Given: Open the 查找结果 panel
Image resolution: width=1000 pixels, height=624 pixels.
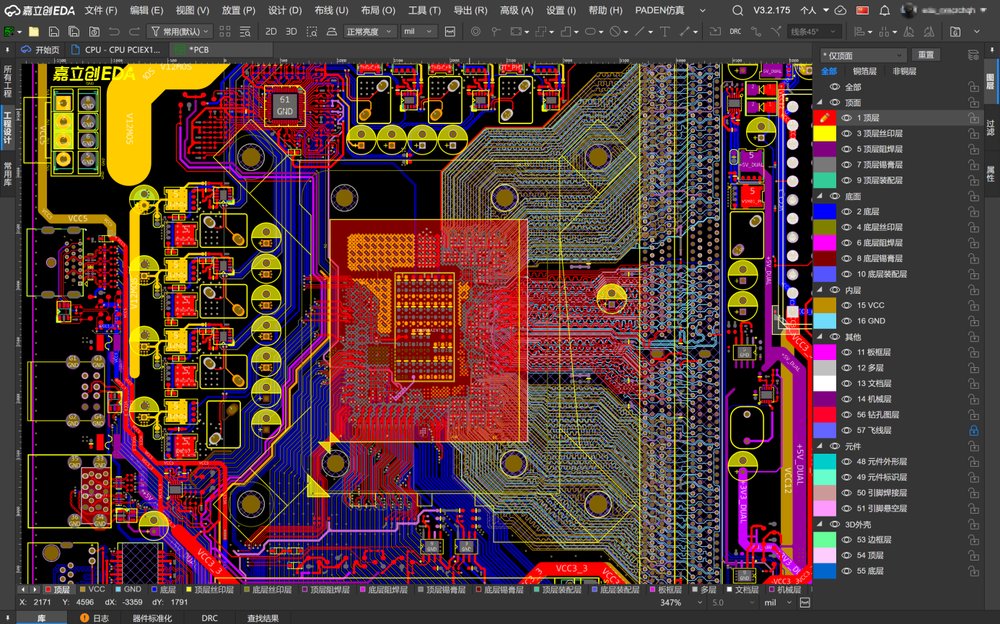Looking at the screenshot, I should (x=263, y=618).
